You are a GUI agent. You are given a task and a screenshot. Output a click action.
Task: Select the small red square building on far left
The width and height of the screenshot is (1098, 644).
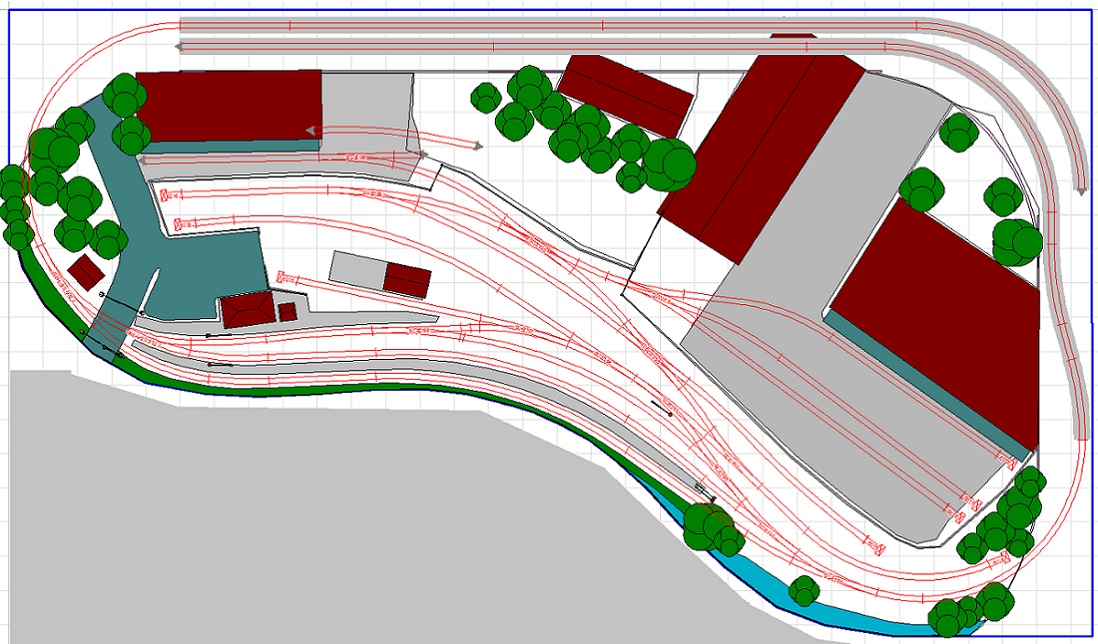point(86,271)
